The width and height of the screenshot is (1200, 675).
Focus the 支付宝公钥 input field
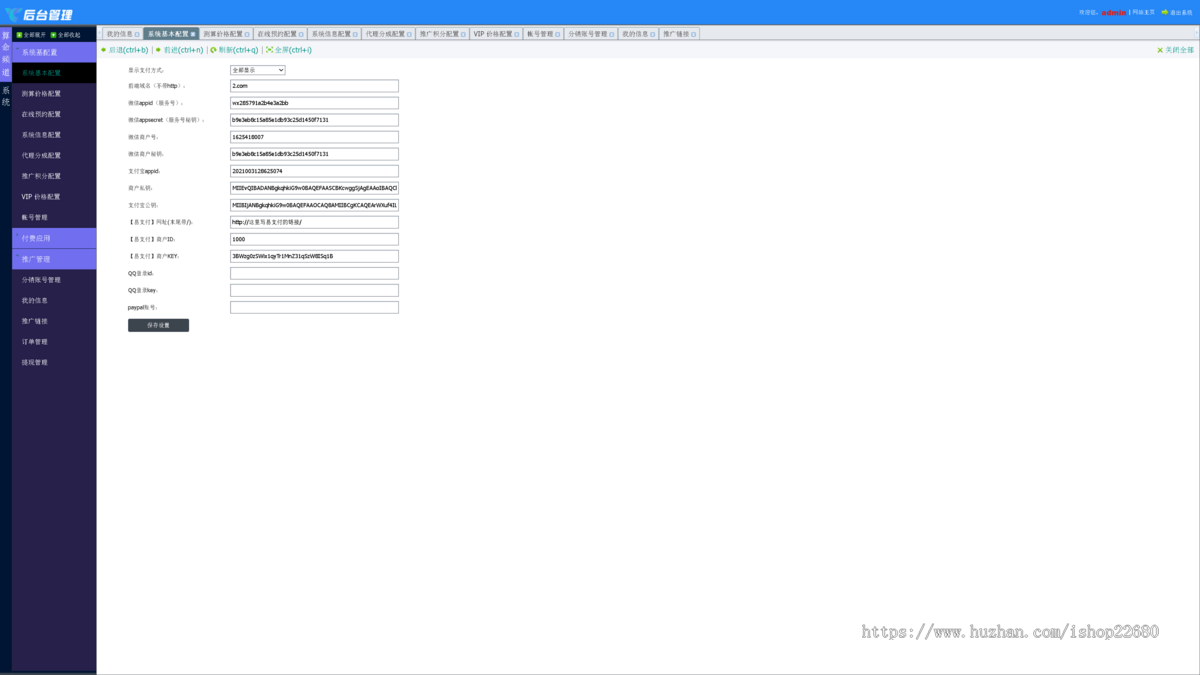click(314, 205)
